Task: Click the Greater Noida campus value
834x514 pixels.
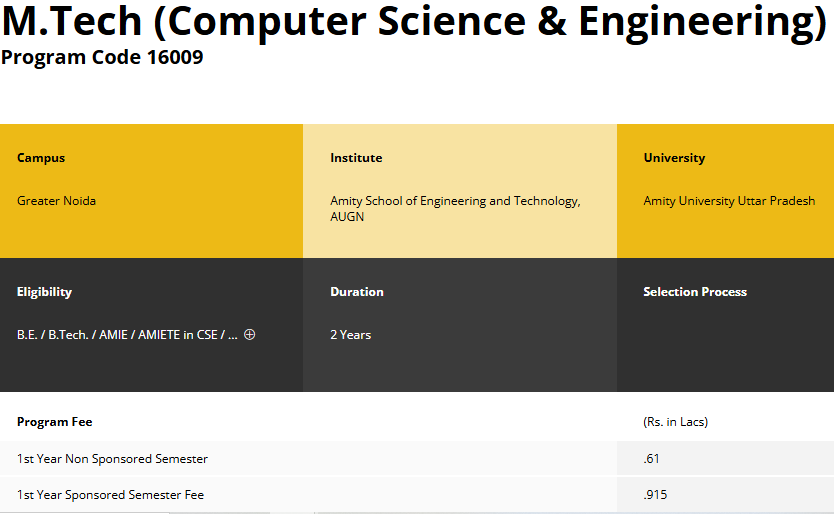Action: 57,201
